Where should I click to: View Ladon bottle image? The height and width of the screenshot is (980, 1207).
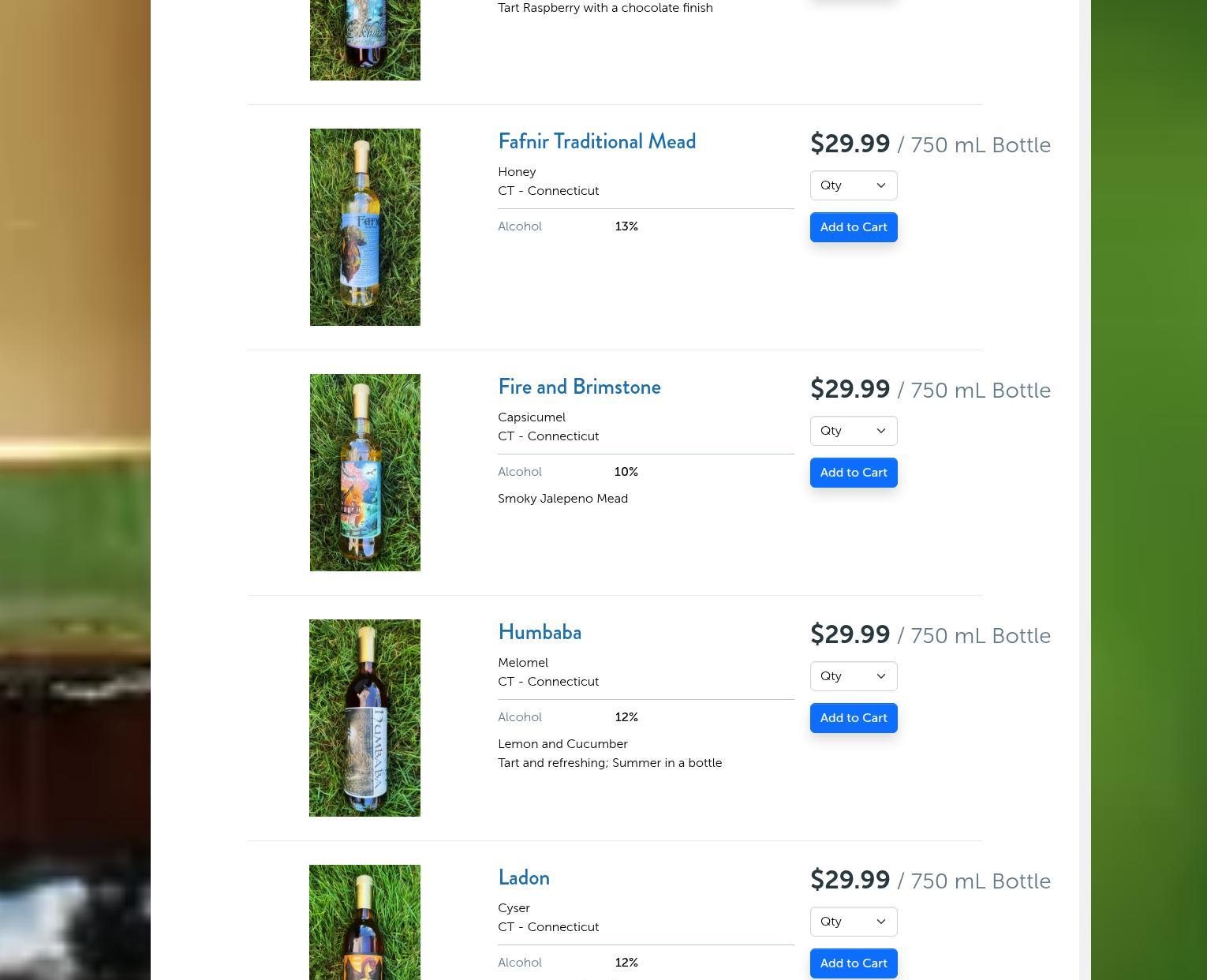click(x=364, y=922)
